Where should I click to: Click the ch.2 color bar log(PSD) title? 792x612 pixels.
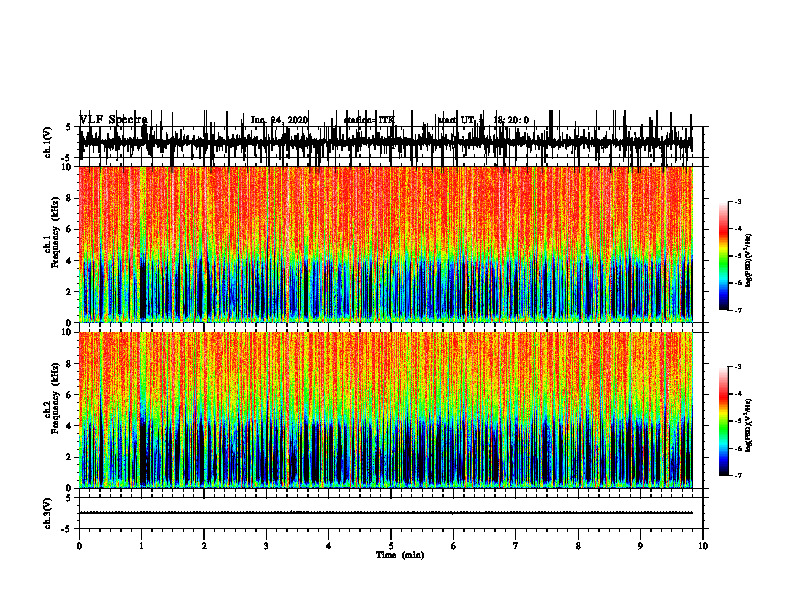[x=749, y=426]
